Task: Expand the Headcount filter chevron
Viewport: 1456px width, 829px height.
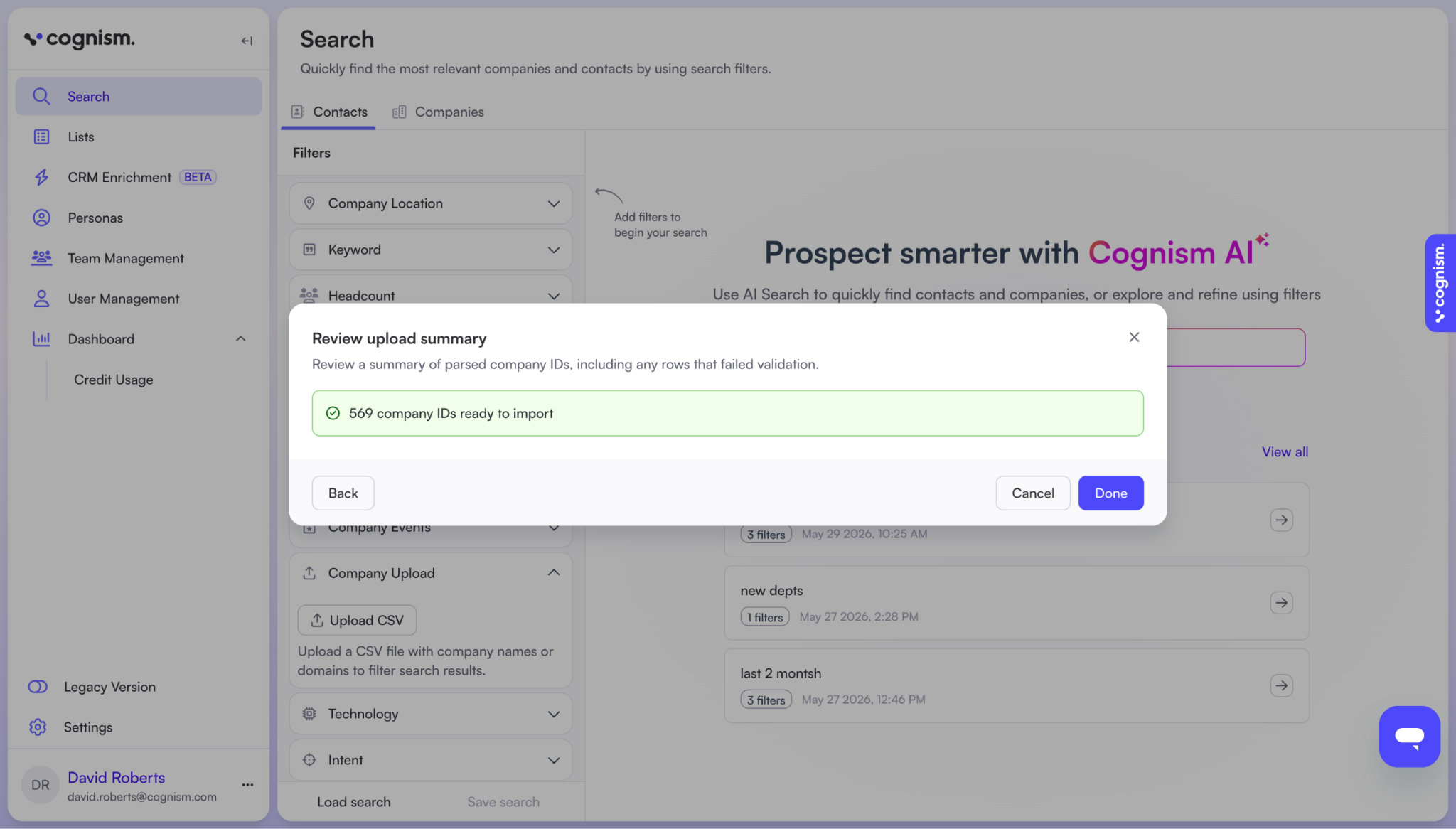Action: point(554,296)
